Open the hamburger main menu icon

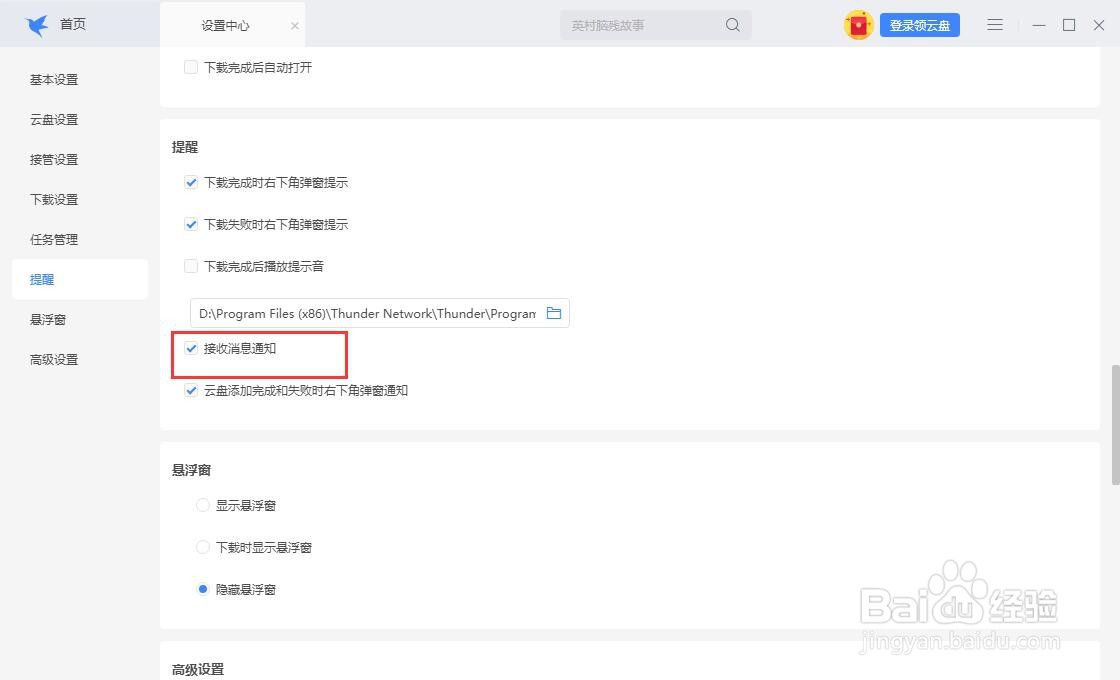coord(995,25)
